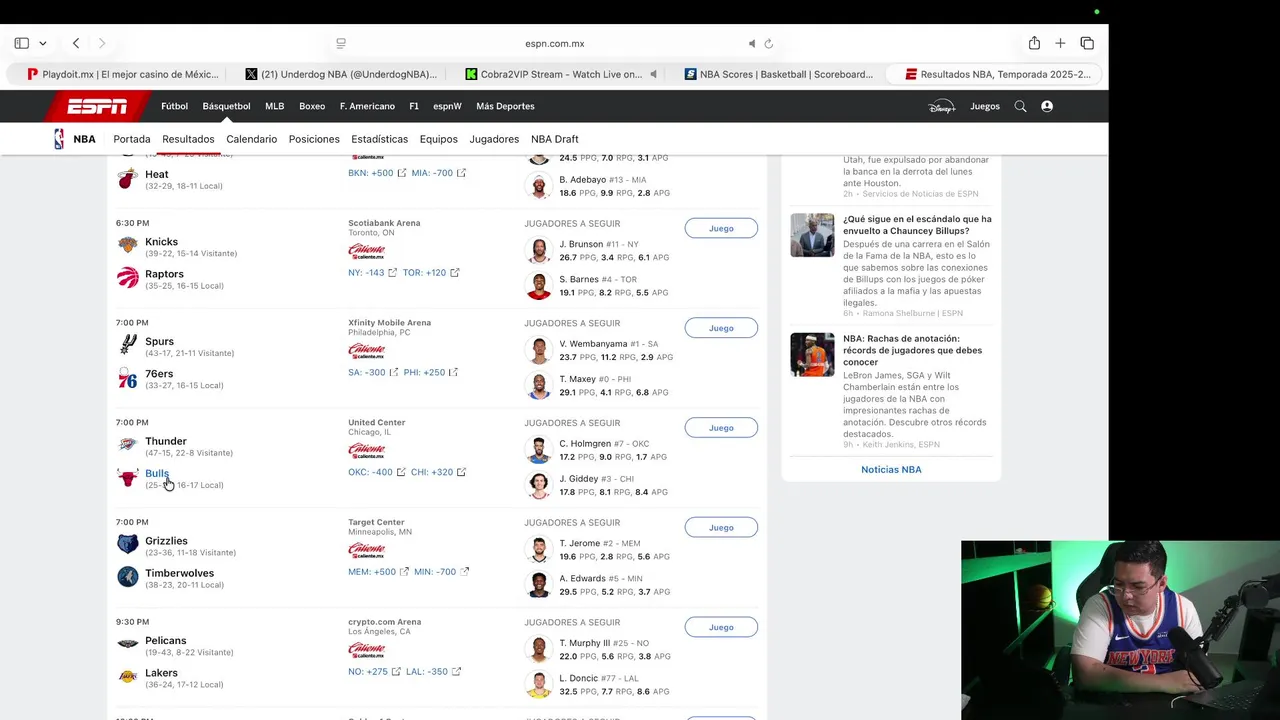Click the Grizzlies team logo
The height and width of the screenshot is (720, 1280).
point(127,545)
